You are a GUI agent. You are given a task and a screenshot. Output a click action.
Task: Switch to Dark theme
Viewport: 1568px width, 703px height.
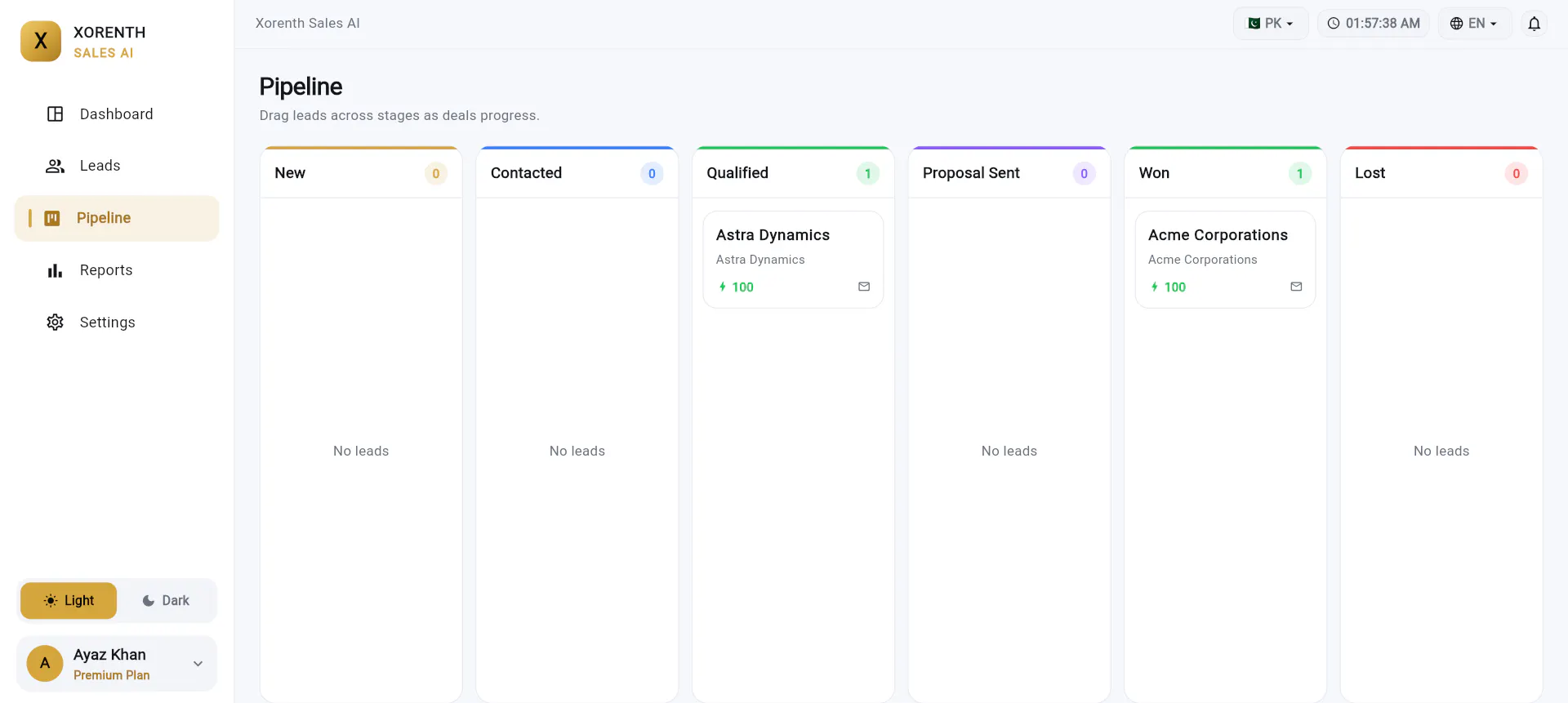point(166,601)
